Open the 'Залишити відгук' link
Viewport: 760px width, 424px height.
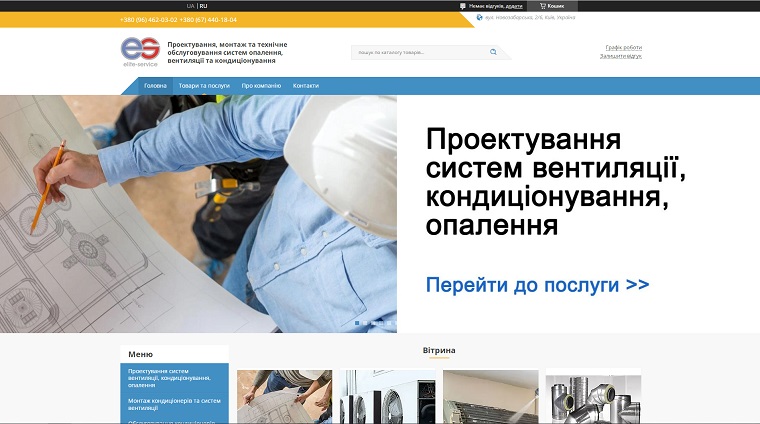[620, 56]
